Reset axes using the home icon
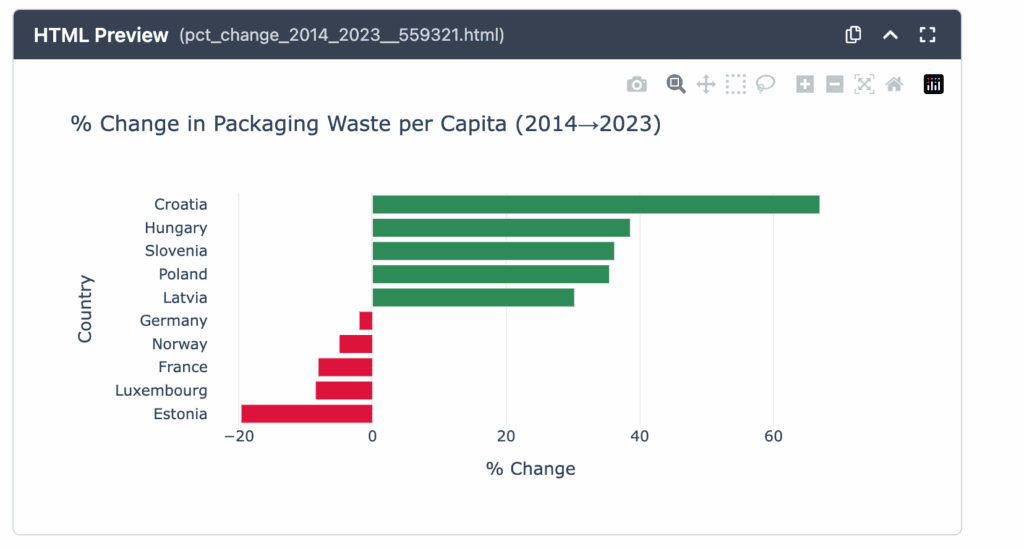 894,85
